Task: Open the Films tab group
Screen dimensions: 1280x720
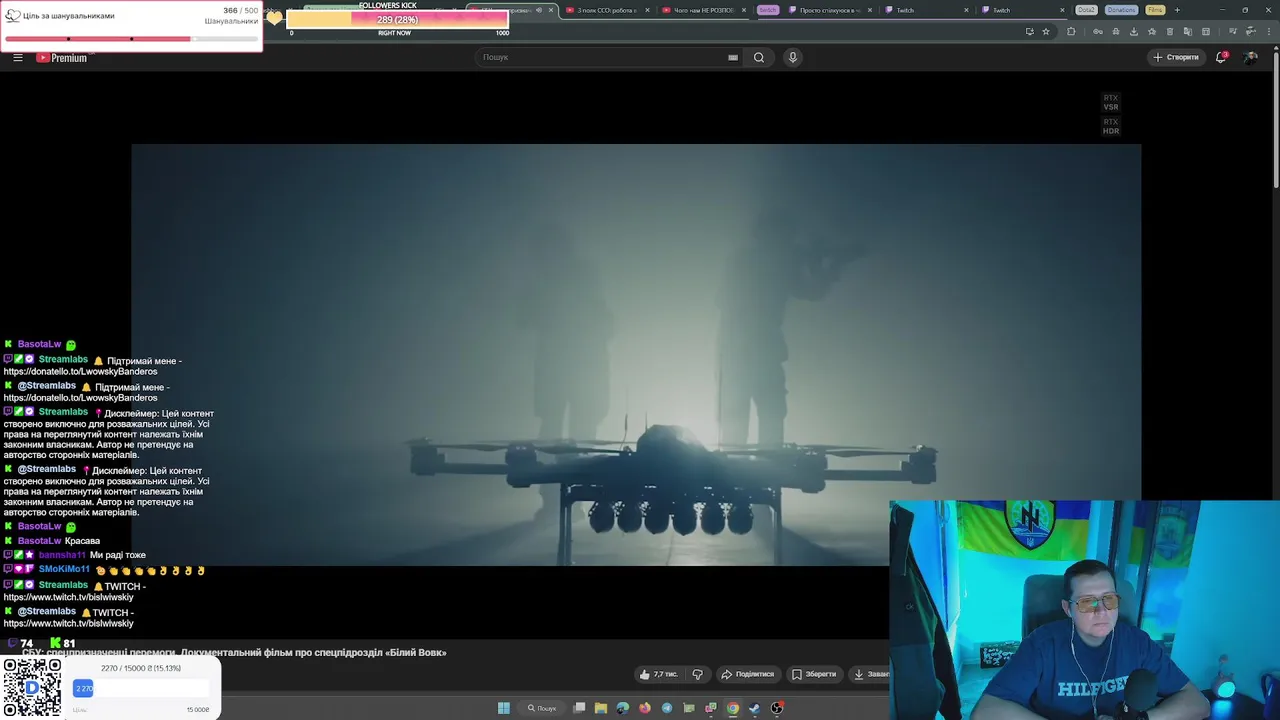Action: pyautogui.click(x=1155, y=10)
